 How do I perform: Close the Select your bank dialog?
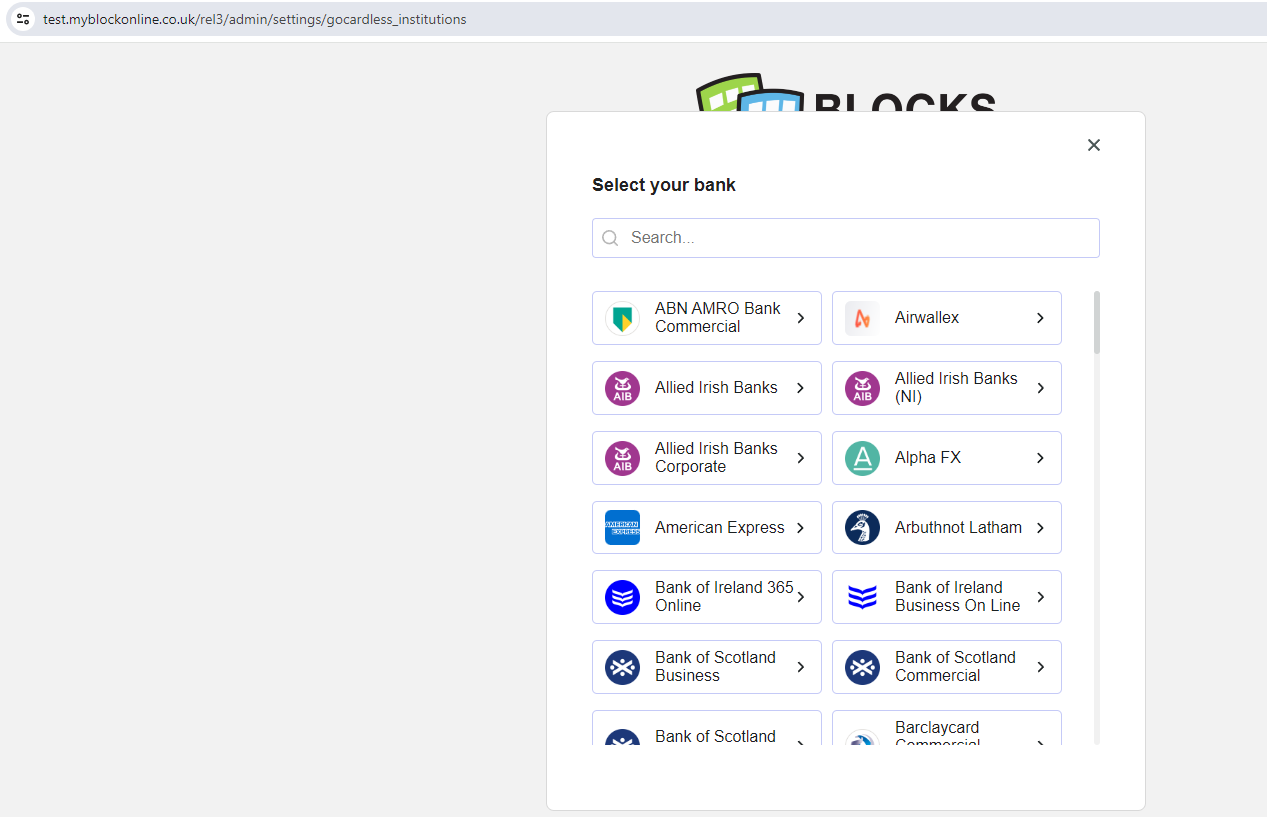coord(1094,145)
